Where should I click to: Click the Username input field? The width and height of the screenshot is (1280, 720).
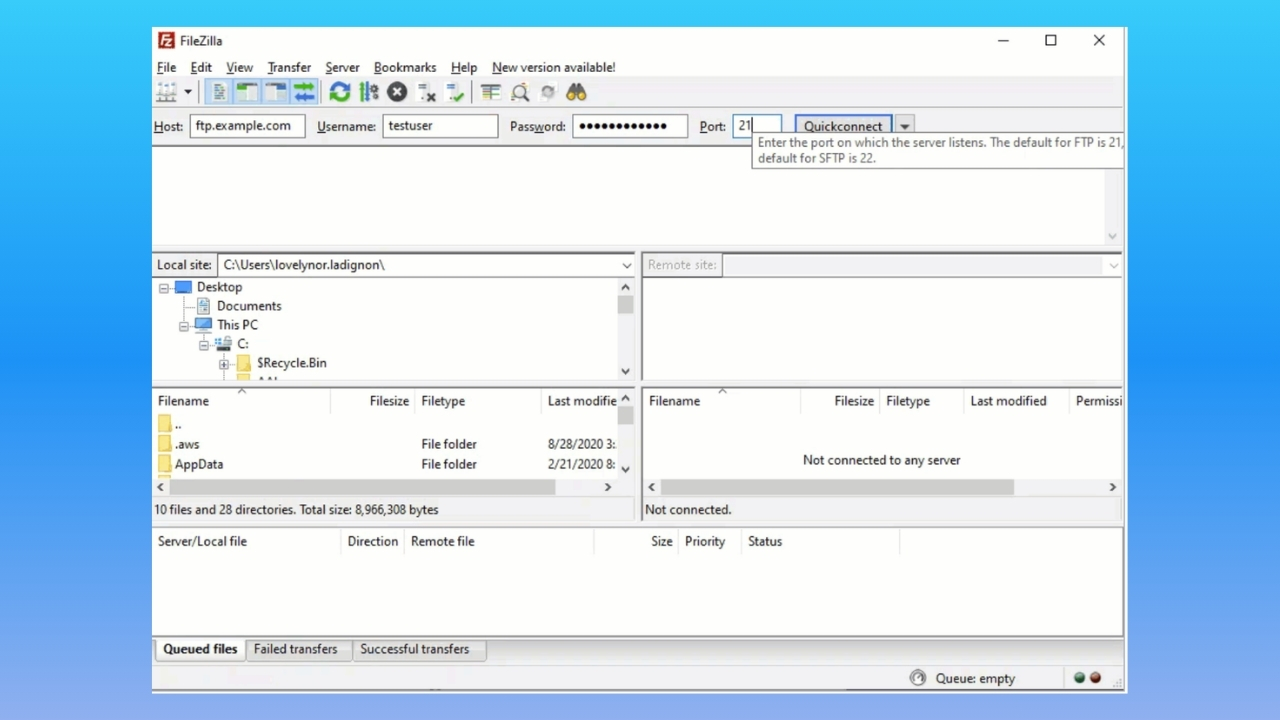(440, 126)
